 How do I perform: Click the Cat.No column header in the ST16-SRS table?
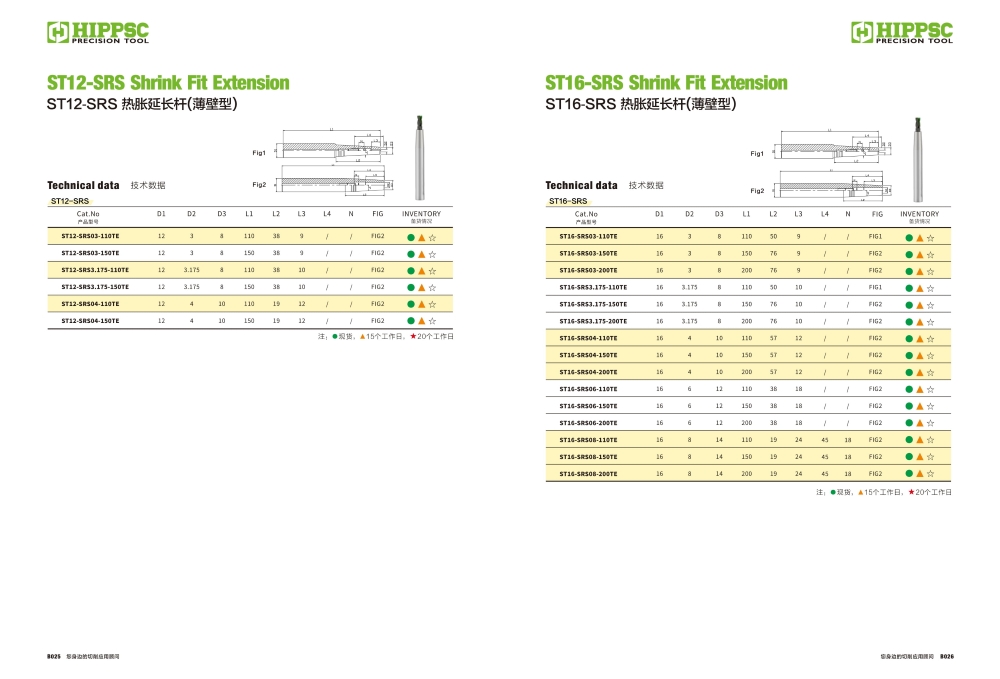[586, 217]
